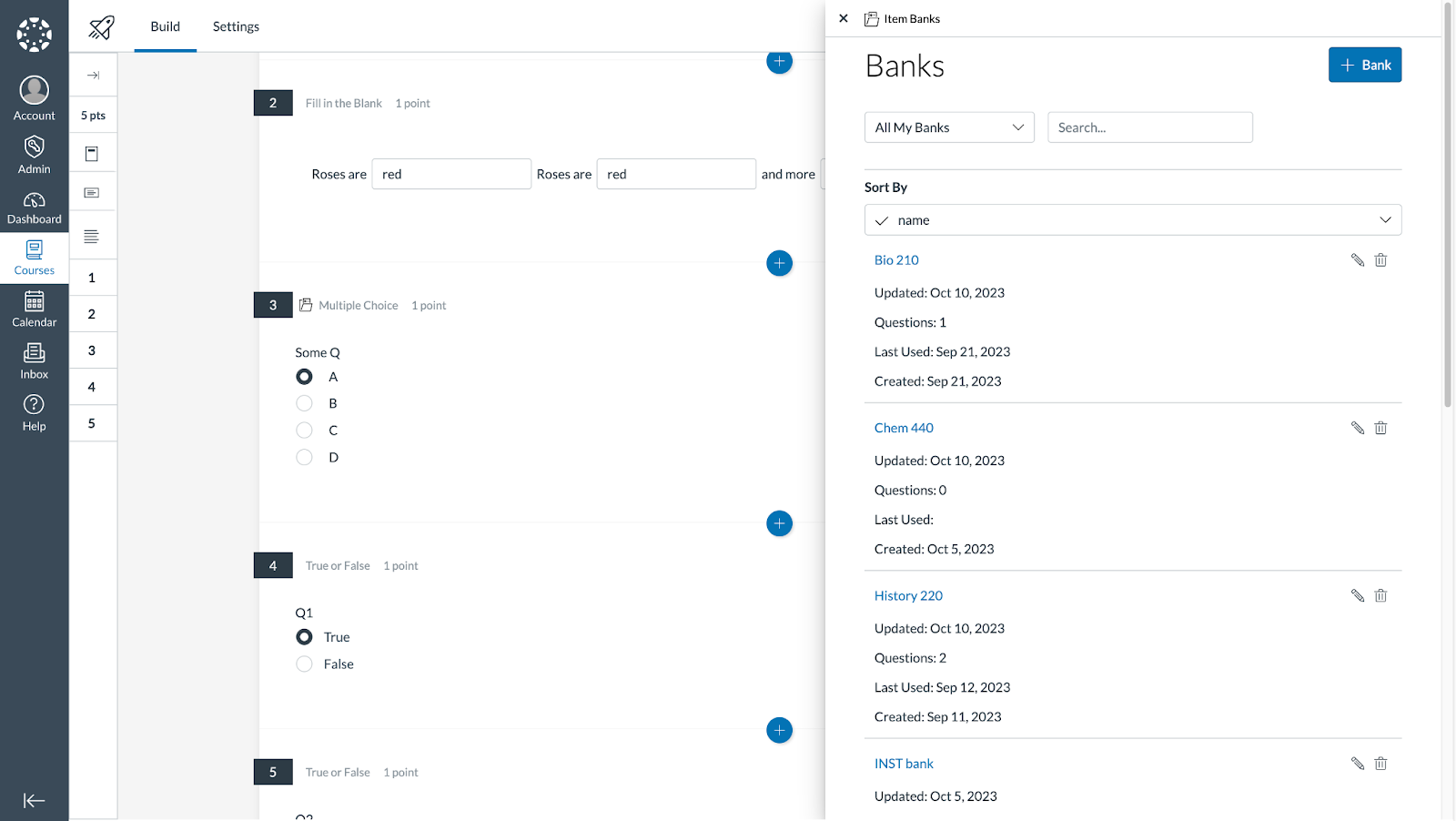
Task: Open the Bio 210 bank
Action: pos(896,260)
